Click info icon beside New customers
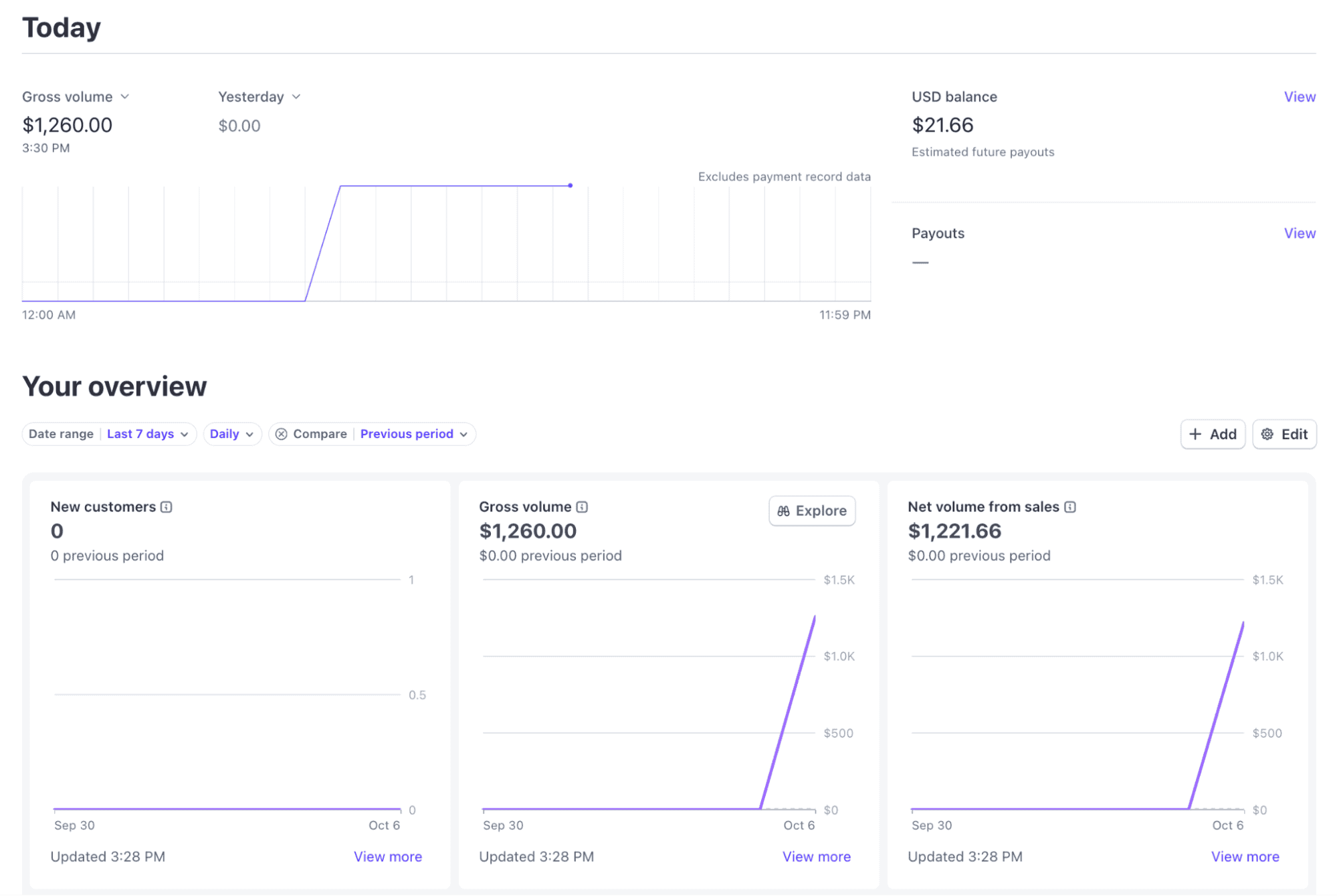The image size is (1337, 896). [x=167, y=507]
